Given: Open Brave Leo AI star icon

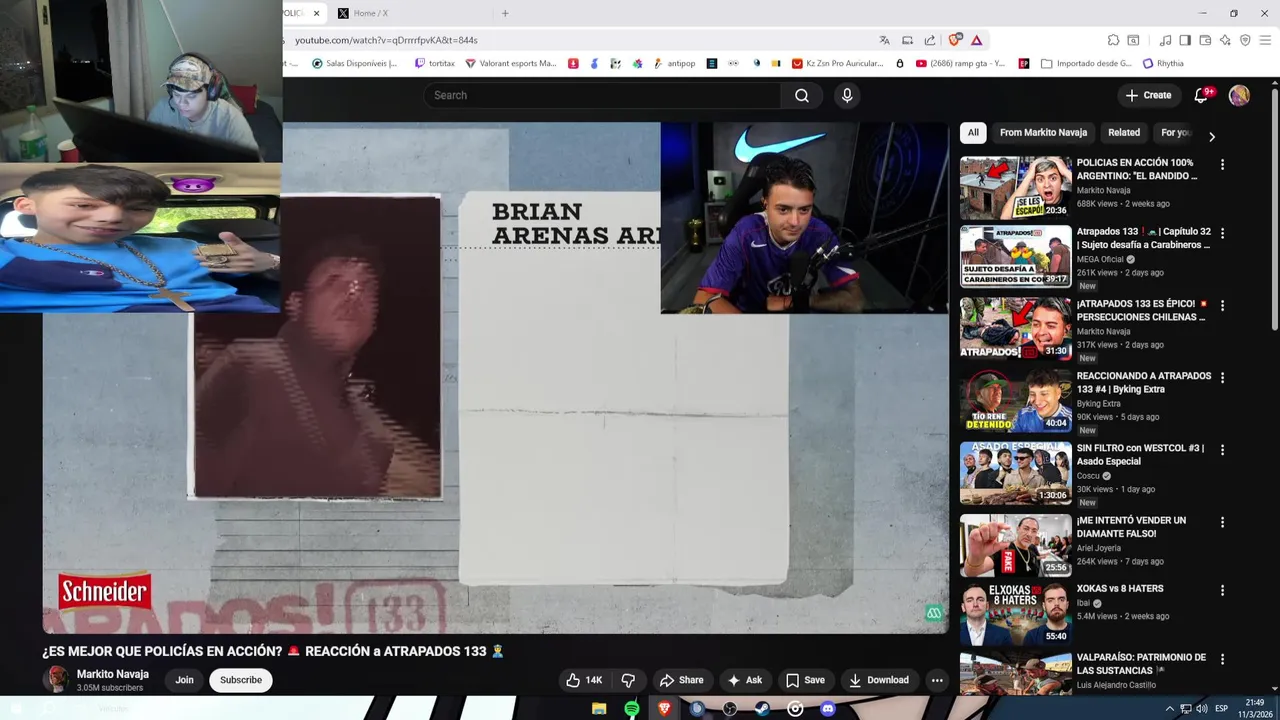Looking at the screenshot, I should pyautogui.click(x=1225, y=40).
